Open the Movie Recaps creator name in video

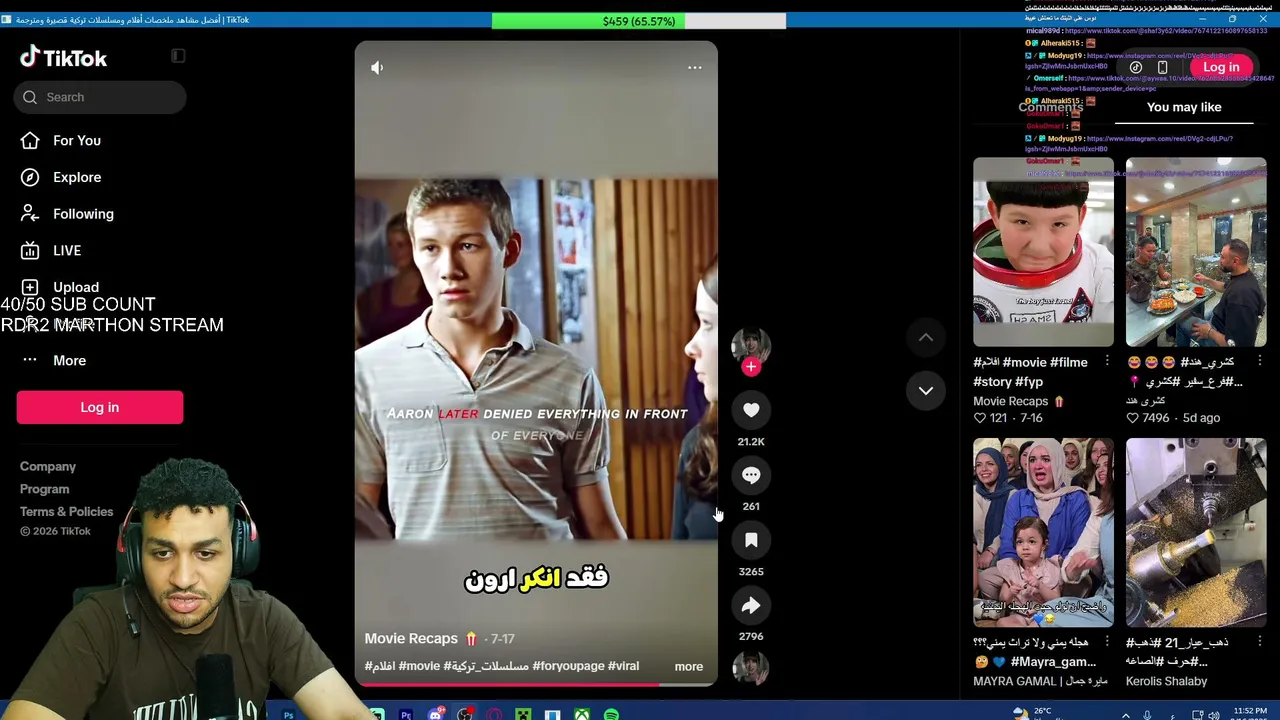point(411,638)
